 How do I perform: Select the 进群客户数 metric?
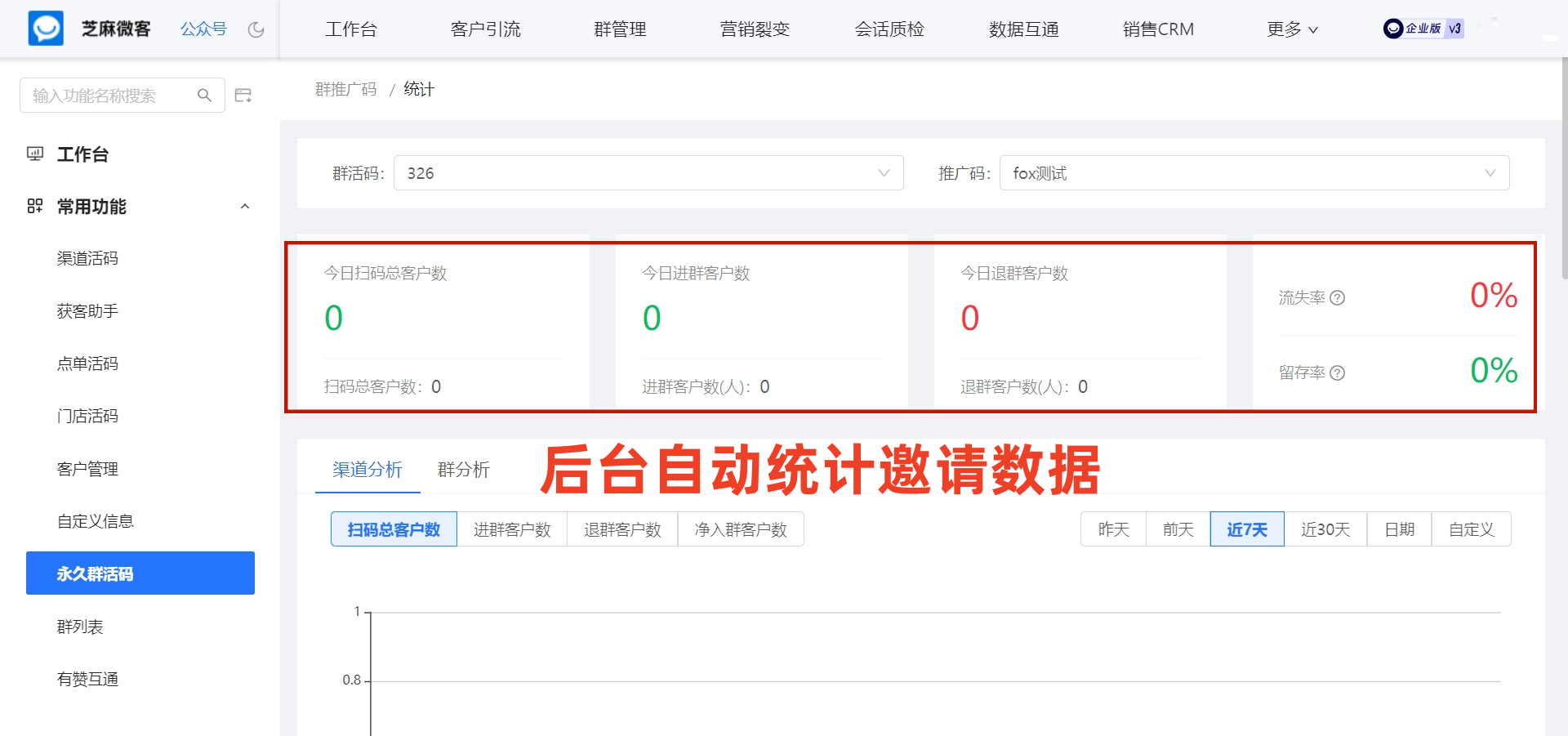(512, 529)
